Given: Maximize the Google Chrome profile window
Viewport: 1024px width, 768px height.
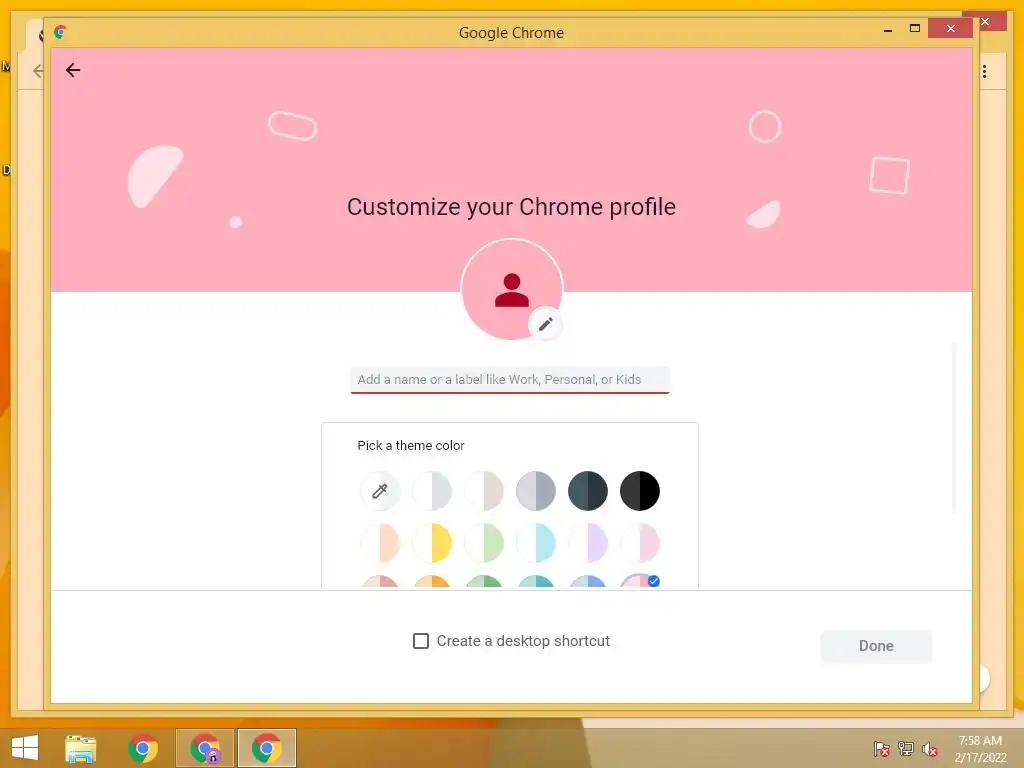Looking at the screenshot, I should coord(915,29).
